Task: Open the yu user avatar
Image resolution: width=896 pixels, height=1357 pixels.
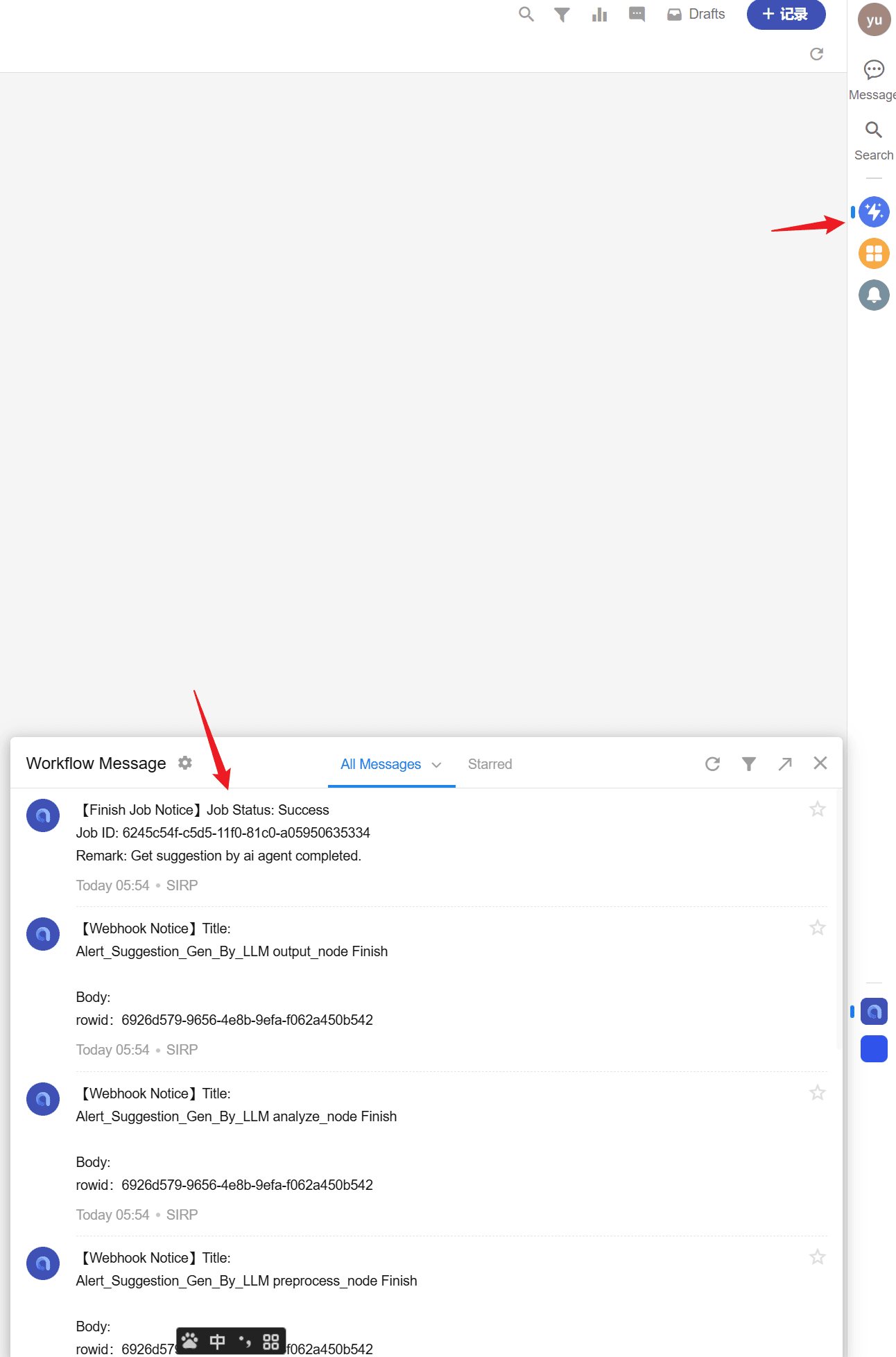Action: 874,20
